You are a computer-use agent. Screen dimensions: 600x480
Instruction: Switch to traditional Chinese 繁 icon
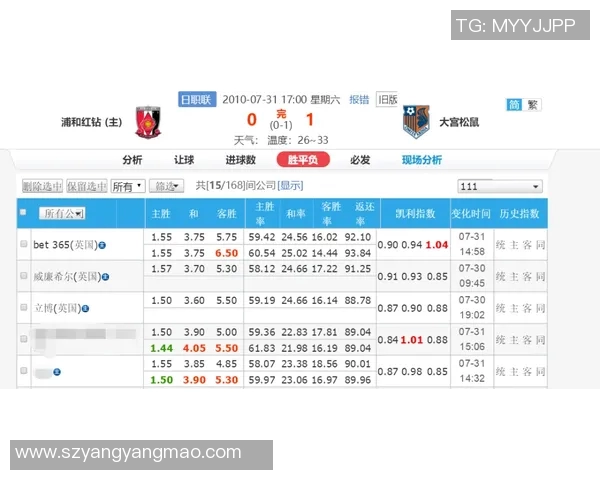533,105
